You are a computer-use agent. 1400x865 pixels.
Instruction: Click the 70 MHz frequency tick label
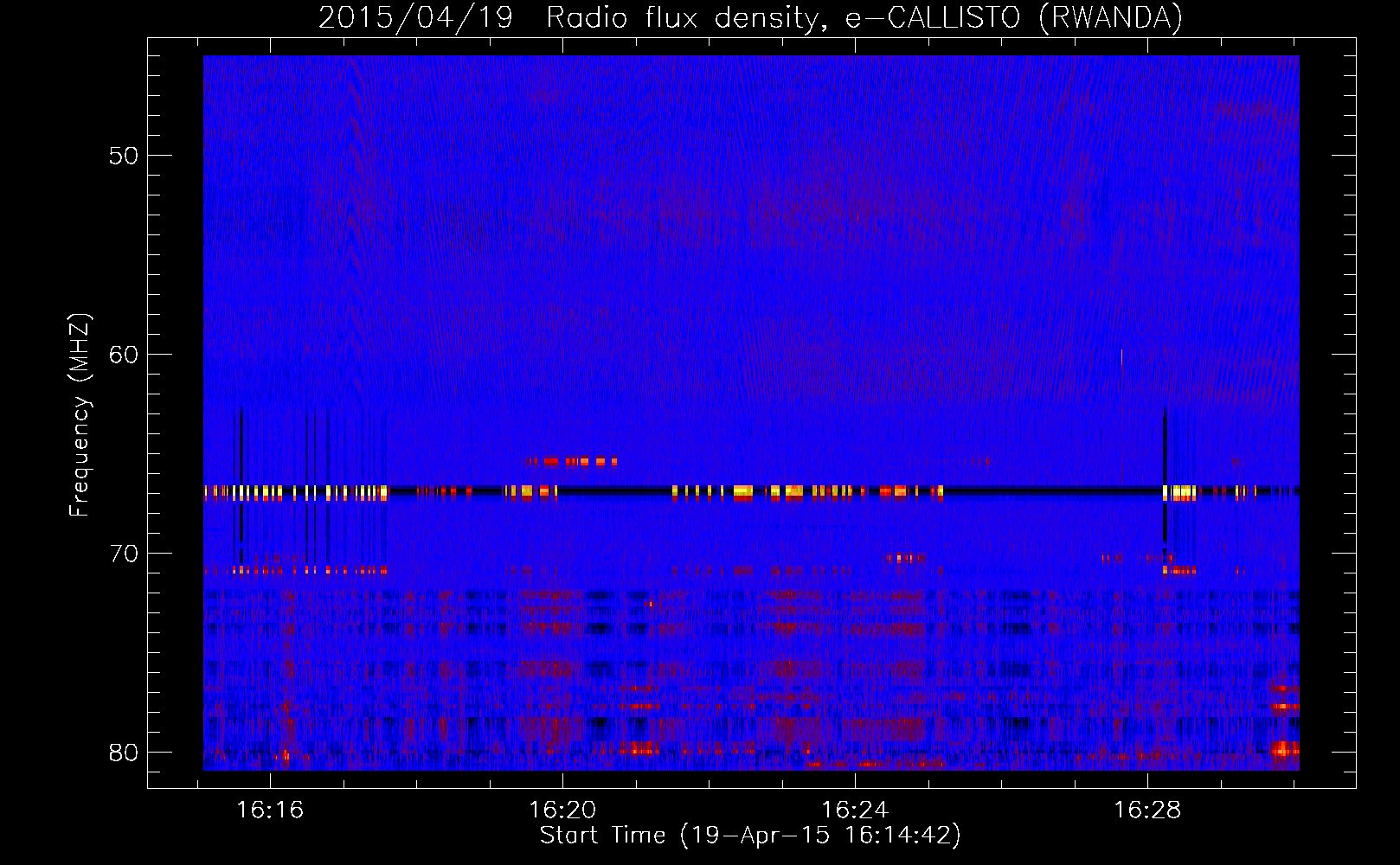tap(124, 554)
